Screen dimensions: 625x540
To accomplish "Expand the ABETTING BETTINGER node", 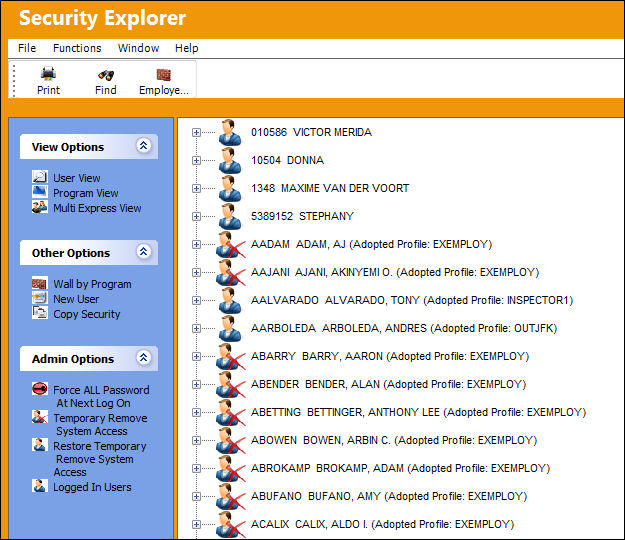I will tap(196, 412).
